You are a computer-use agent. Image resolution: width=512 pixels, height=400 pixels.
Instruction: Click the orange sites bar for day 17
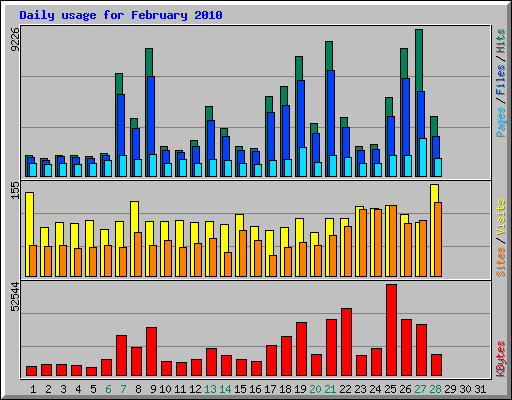point(273,266)
